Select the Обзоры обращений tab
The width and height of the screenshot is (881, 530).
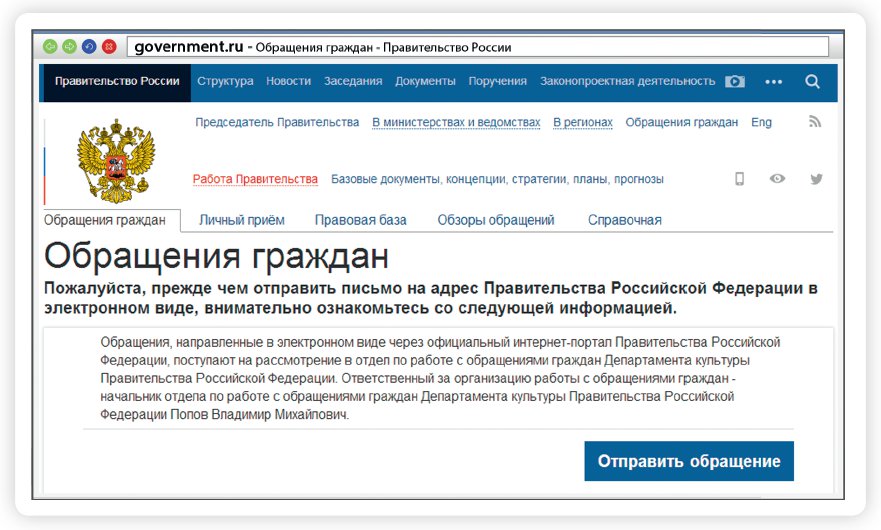point(496,220)
